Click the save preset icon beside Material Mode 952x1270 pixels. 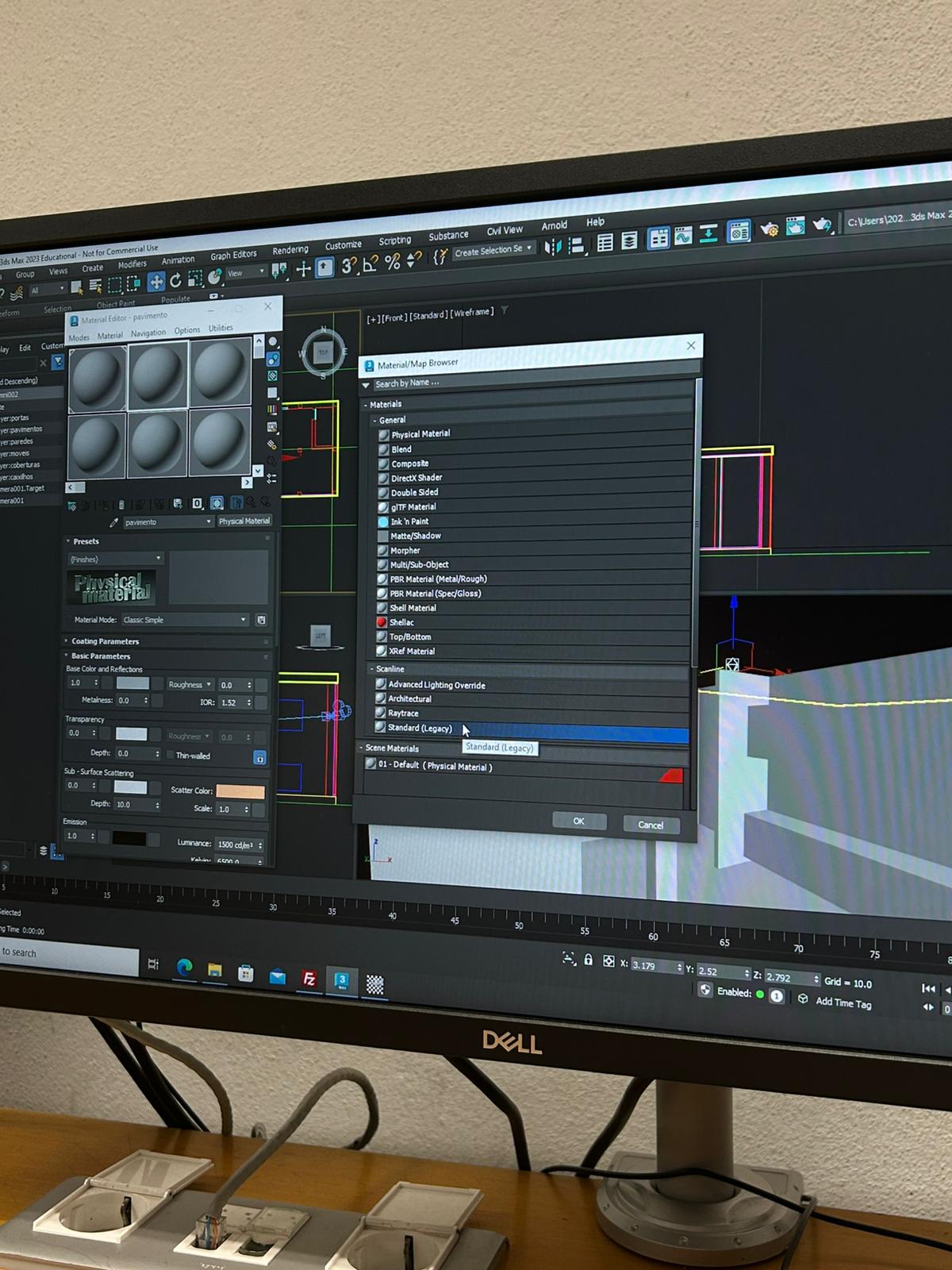tap(261, 620)
